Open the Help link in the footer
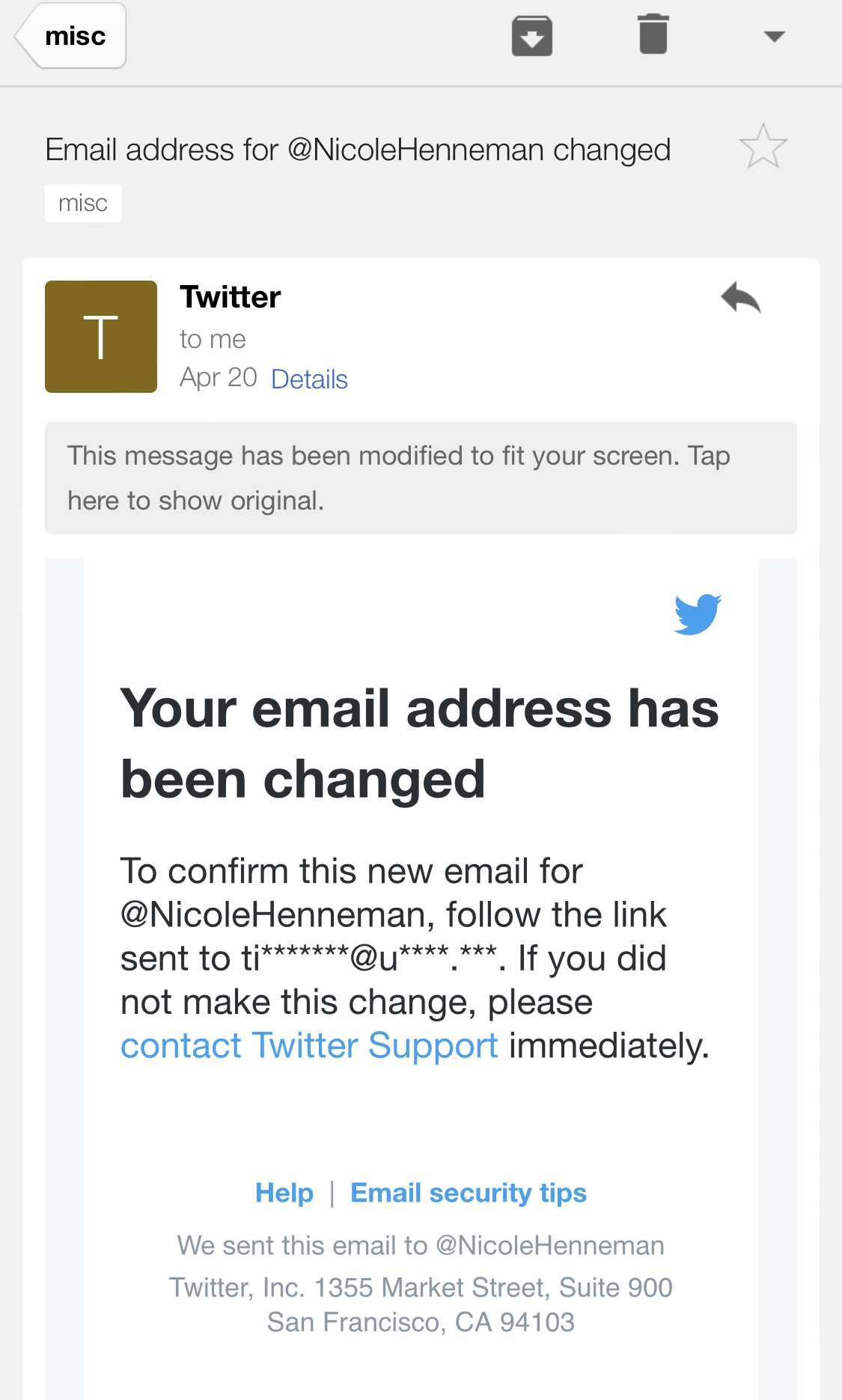This screenshot has width=842, height=1400. [x=284, y=1193]
